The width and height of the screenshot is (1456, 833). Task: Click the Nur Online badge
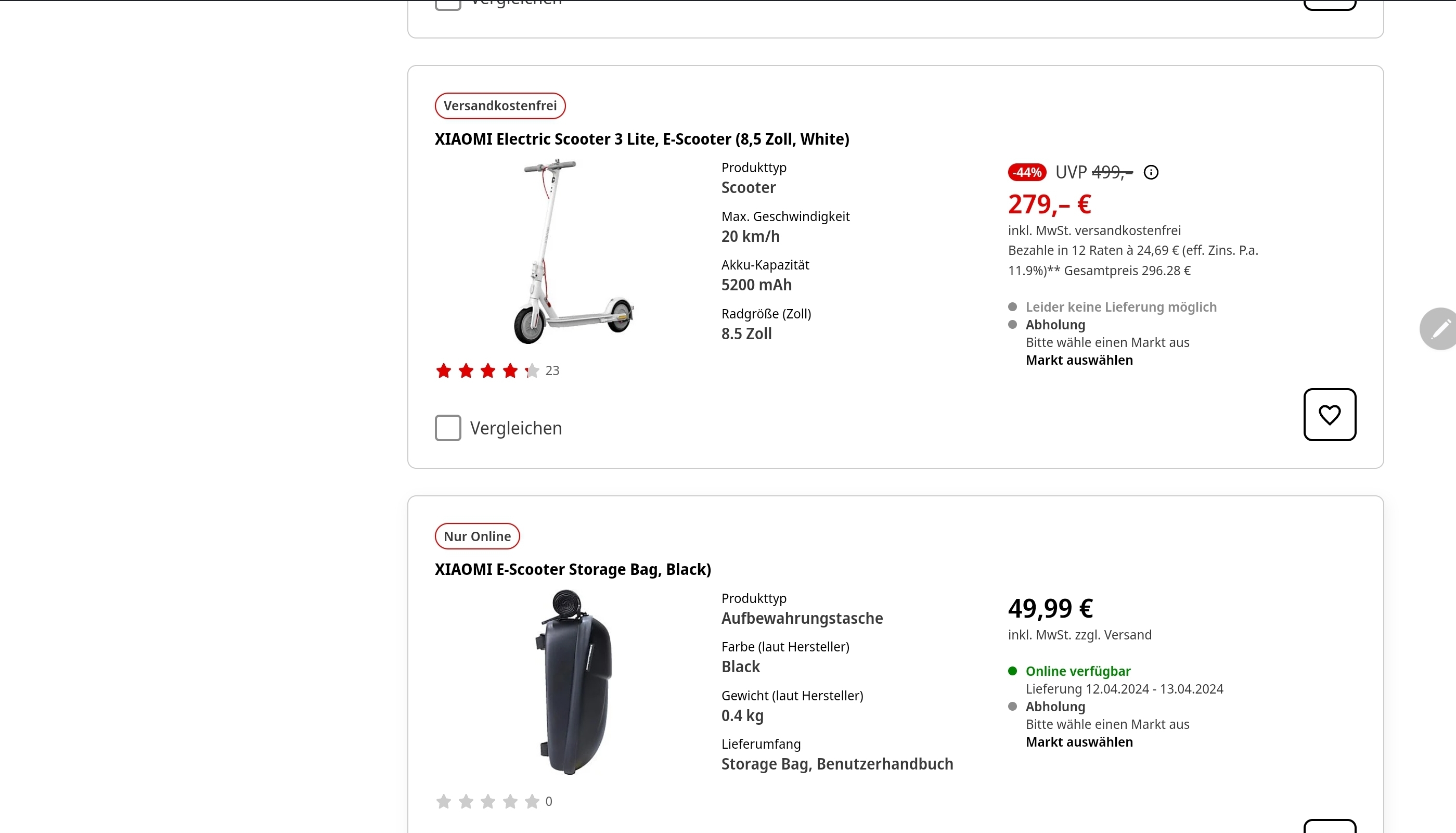(x=477, y=536)
